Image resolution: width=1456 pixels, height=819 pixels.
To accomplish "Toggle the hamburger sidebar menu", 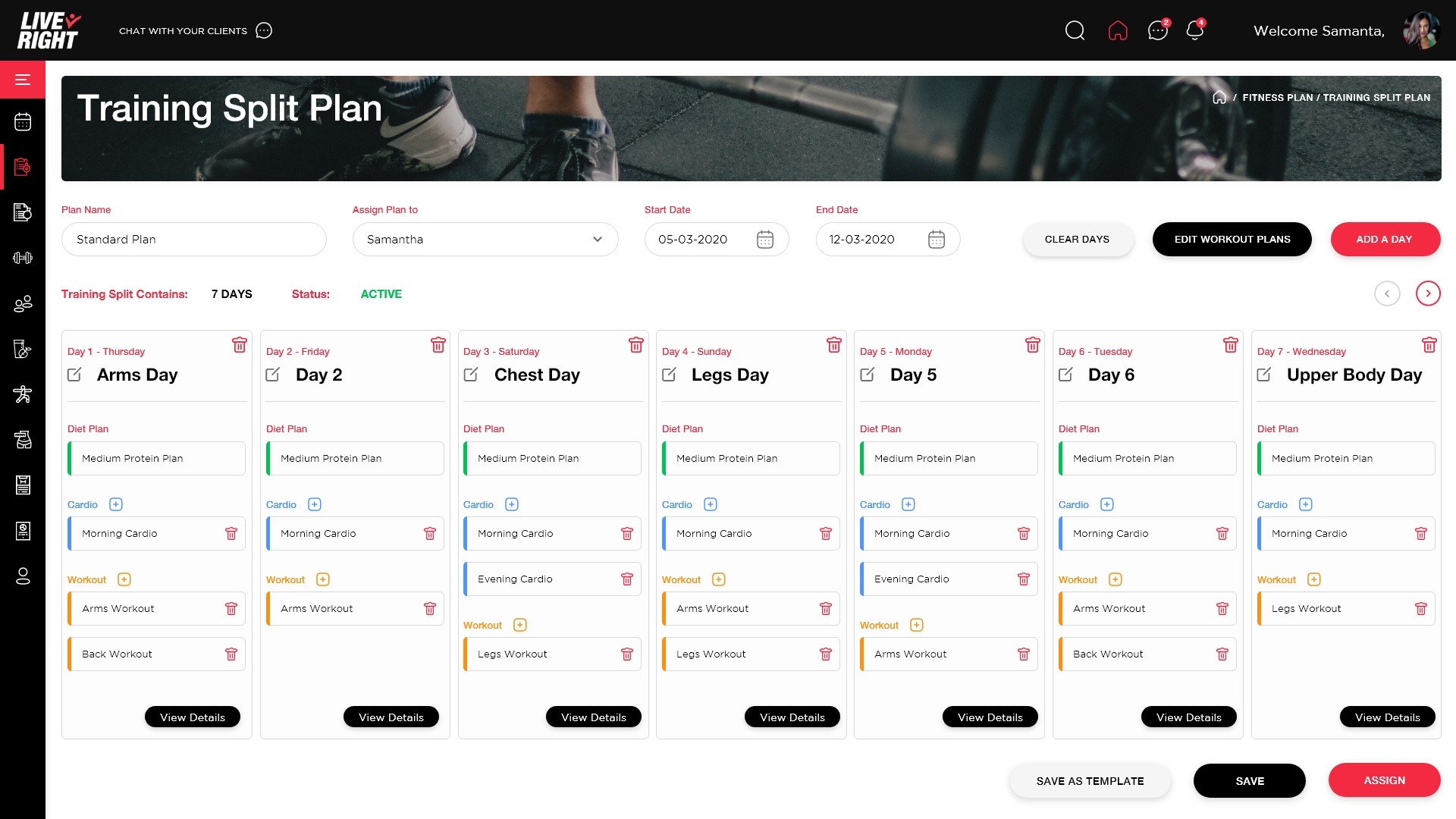I will tap(23, 80).
